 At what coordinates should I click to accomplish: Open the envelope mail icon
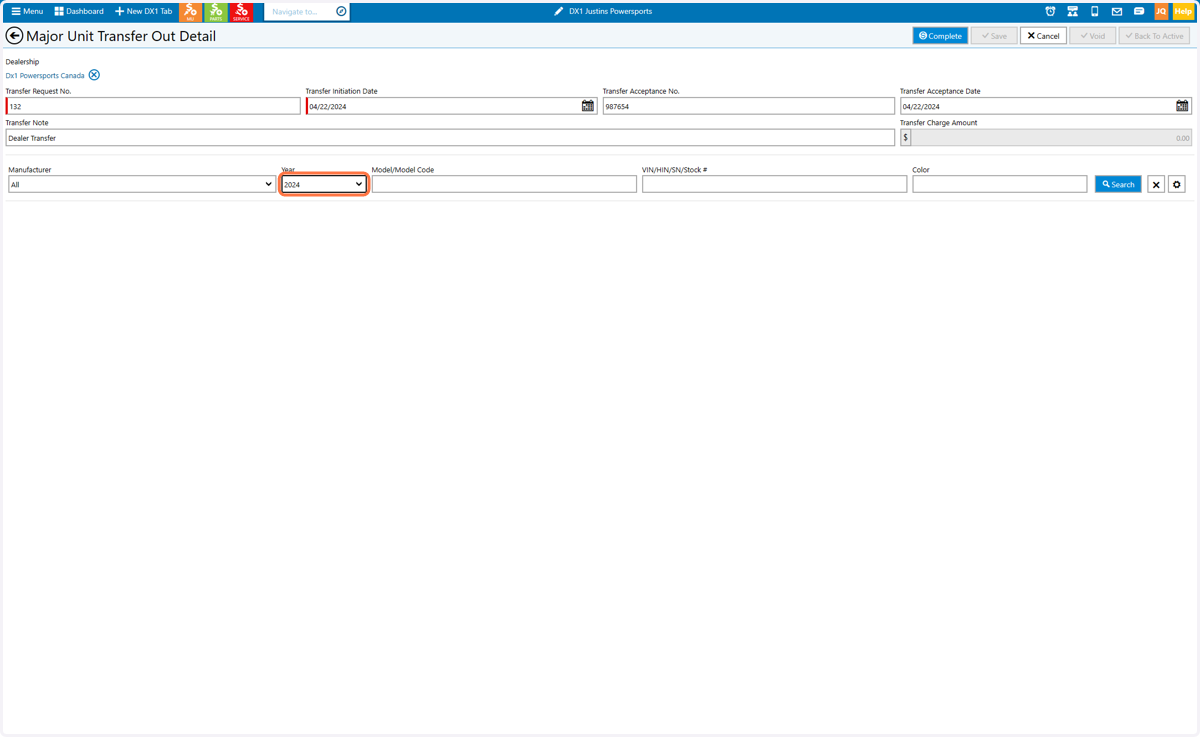[1117, 11]
